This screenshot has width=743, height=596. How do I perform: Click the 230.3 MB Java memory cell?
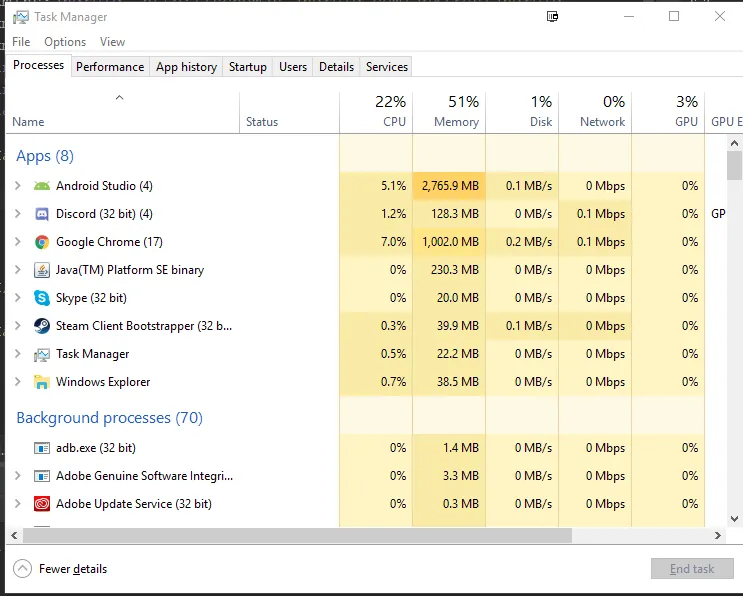click(x=449, y=270)
